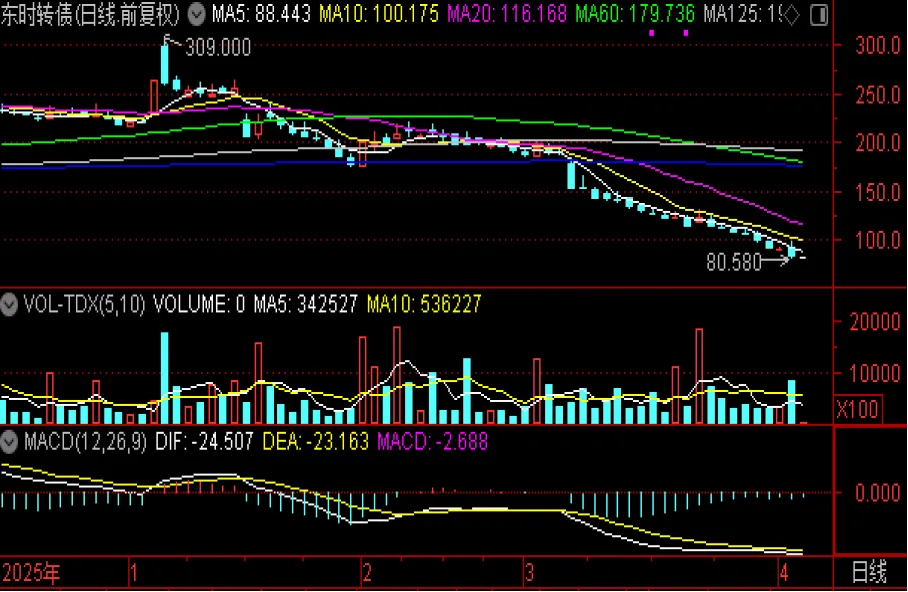Click the MA60: 179.736 value

coord(635,14)
